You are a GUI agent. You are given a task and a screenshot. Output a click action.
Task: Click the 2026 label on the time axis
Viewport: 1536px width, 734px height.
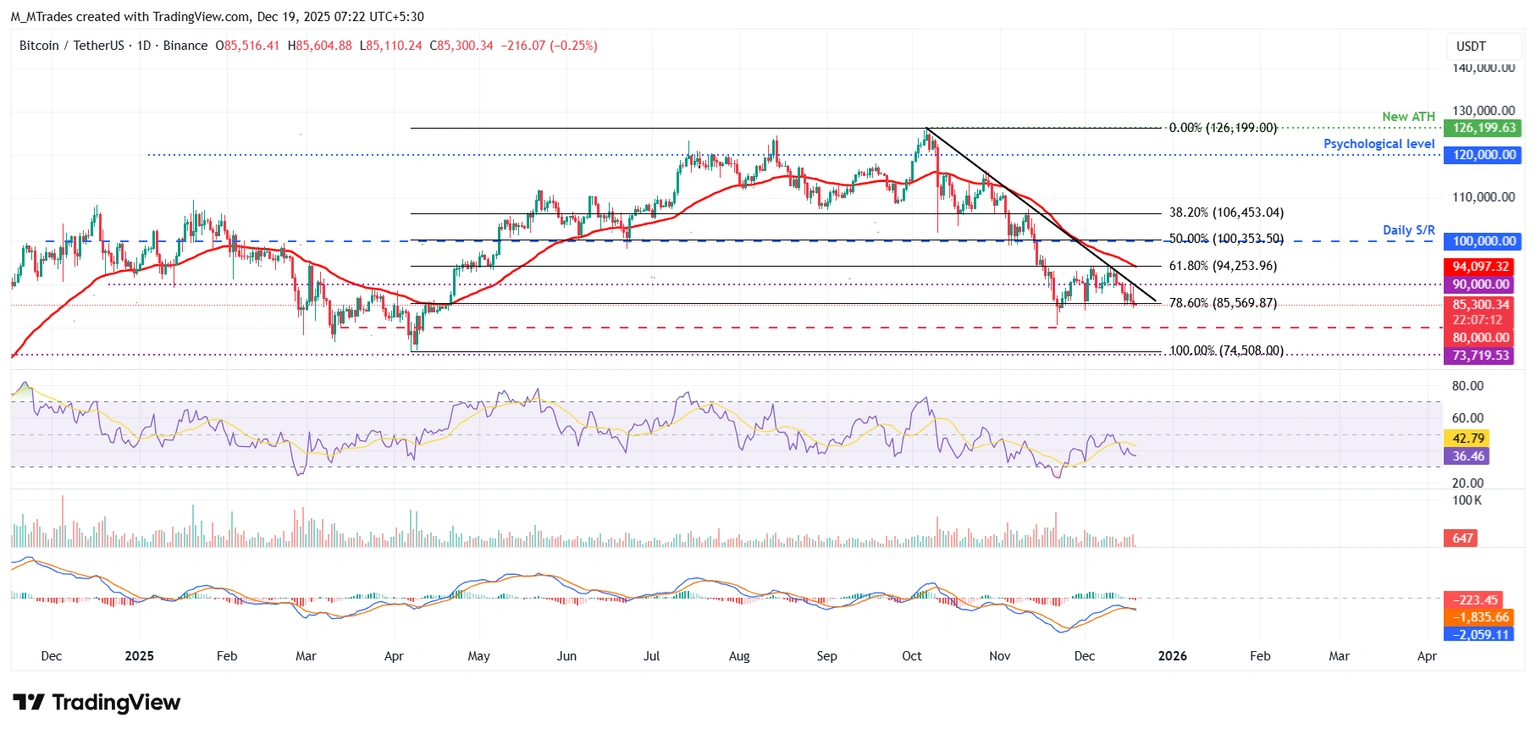(1172, 656)
